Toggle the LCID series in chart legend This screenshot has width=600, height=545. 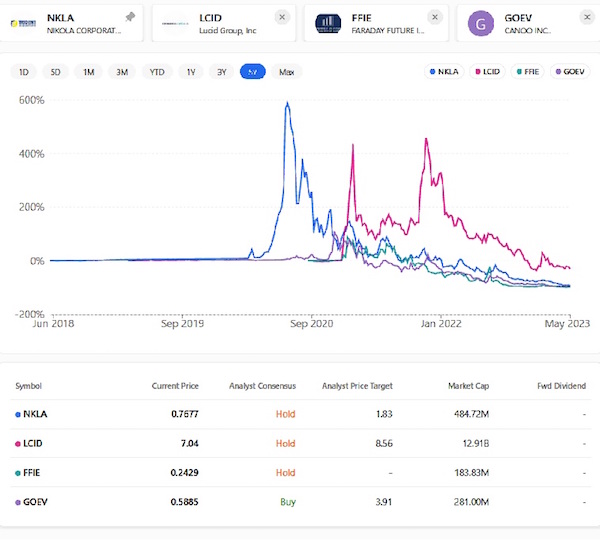[488, 72]
